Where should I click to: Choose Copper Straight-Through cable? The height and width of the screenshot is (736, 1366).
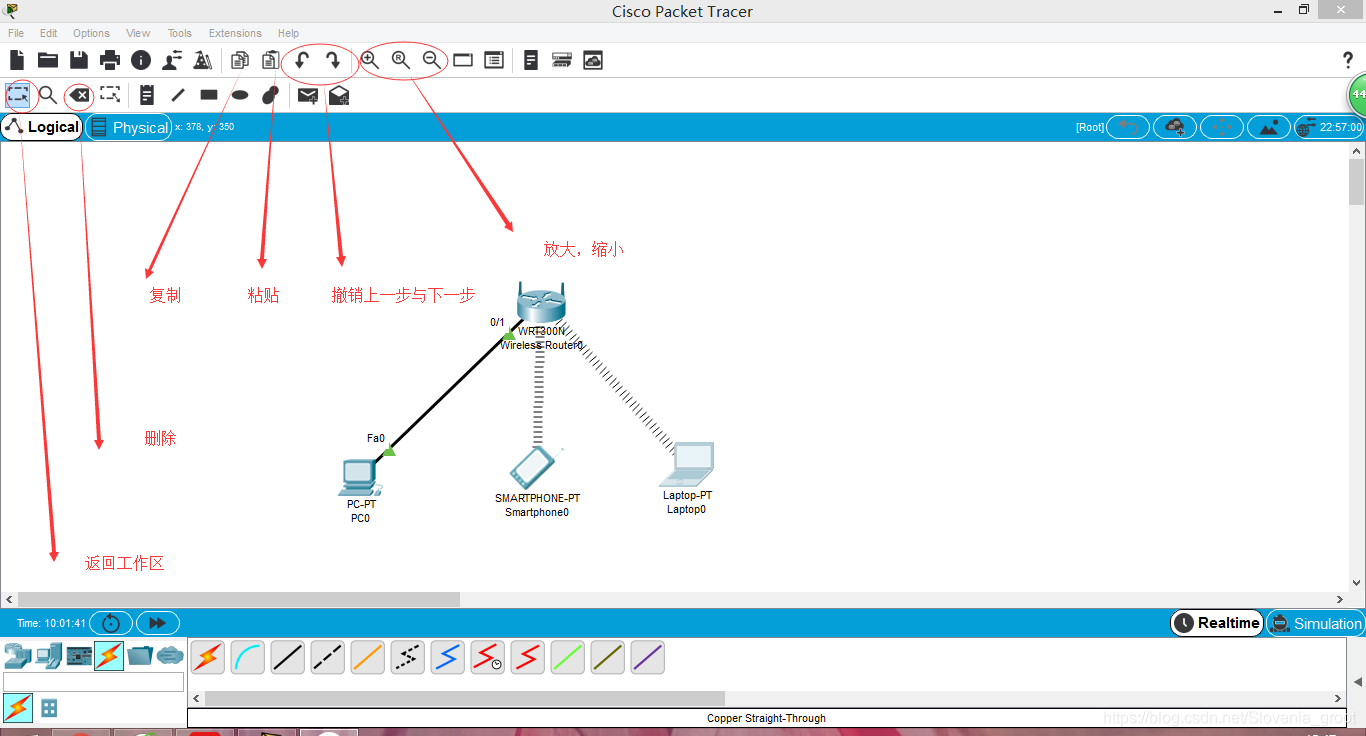[288, 657]
